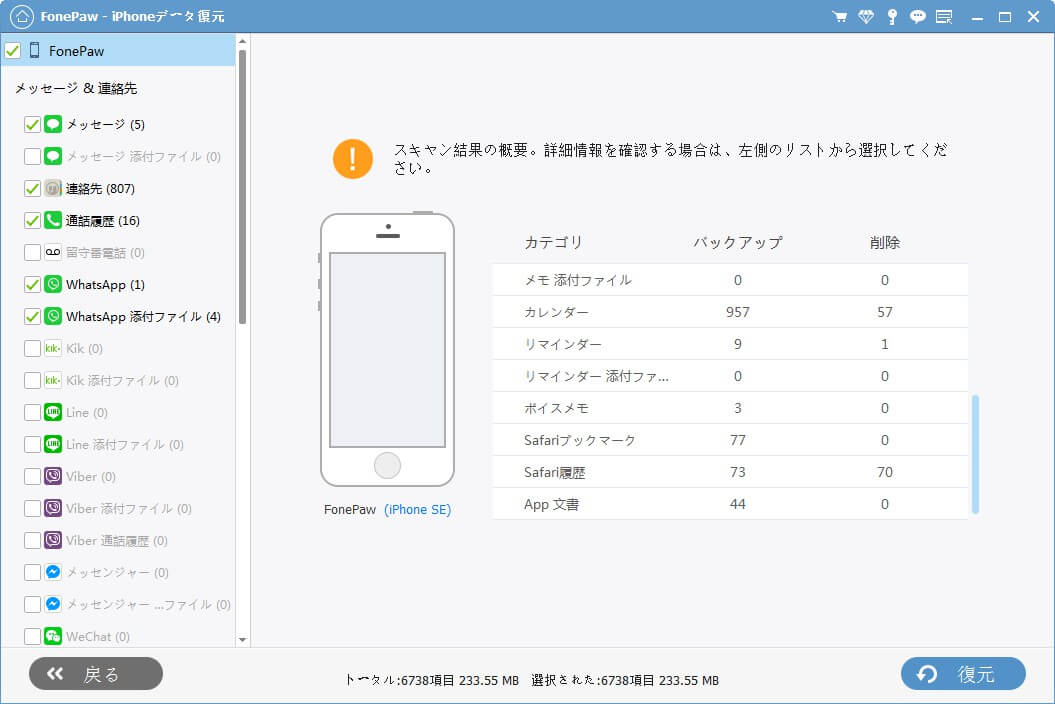The height and width of the screenshot is (704, 1055).
Task: Click the Line 添付ファイル icon
Action: (x=53, y=444)
